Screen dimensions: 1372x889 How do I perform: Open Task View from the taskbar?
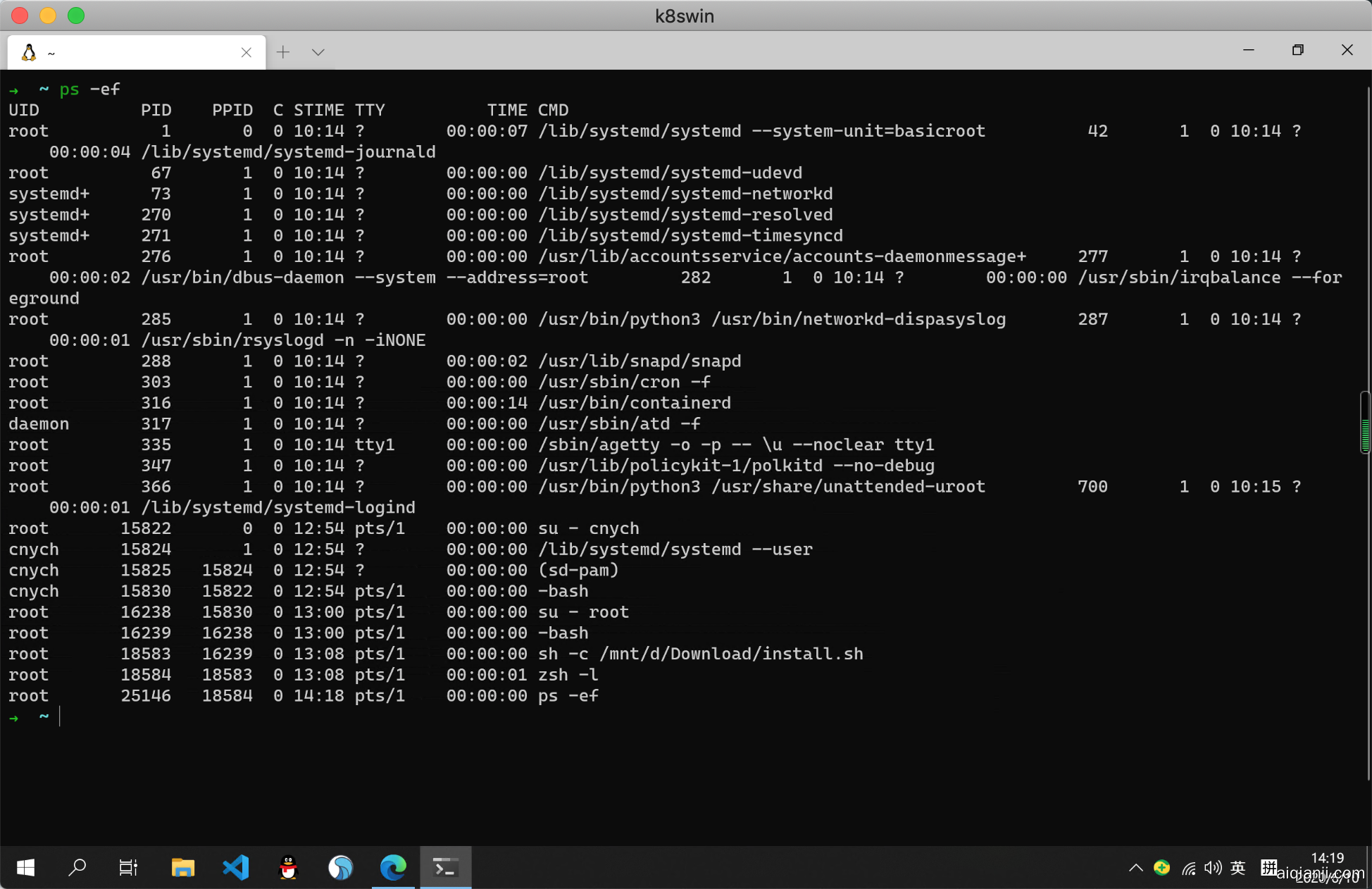128,867
